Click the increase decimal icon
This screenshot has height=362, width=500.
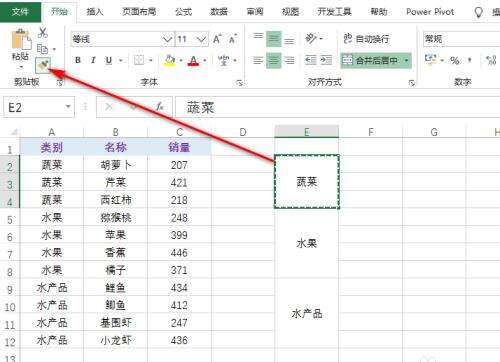491,60
